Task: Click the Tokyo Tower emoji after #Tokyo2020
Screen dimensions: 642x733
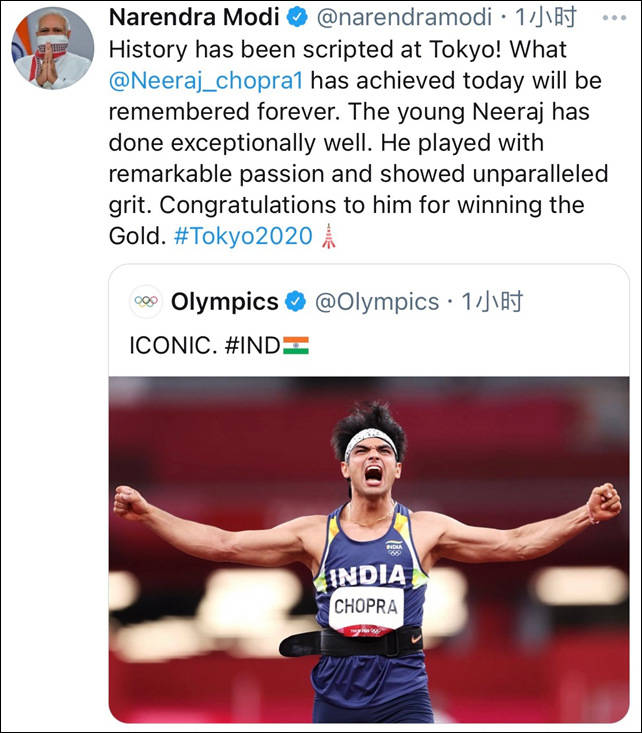Action: tap(328, 237)
